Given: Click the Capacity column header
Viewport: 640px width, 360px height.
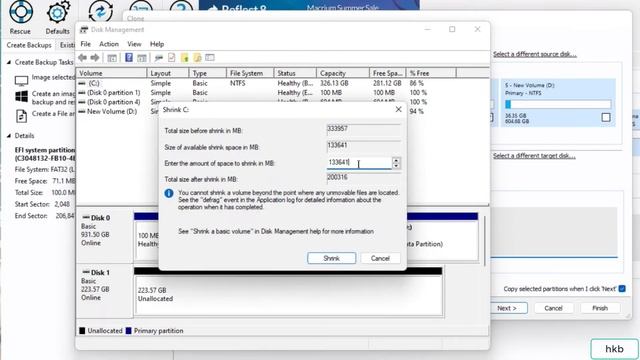Looking at the screenshot, I should point(342,73).
